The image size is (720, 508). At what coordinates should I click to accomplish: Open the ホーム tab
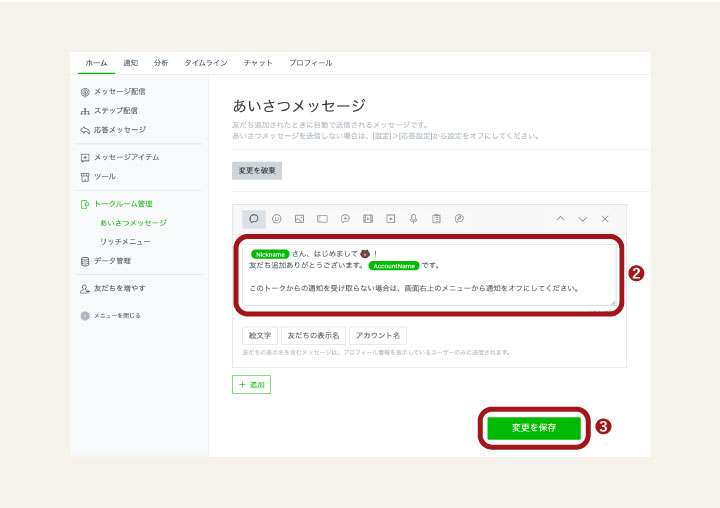96,63
